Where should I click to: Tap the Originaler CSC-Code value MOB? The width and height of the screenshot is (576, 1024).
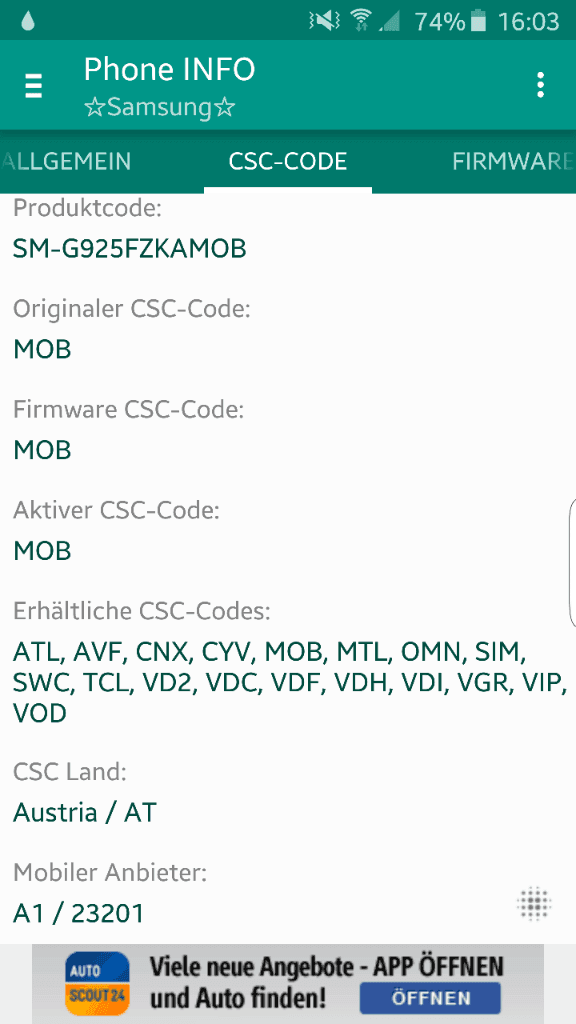(x=42, y=349)
